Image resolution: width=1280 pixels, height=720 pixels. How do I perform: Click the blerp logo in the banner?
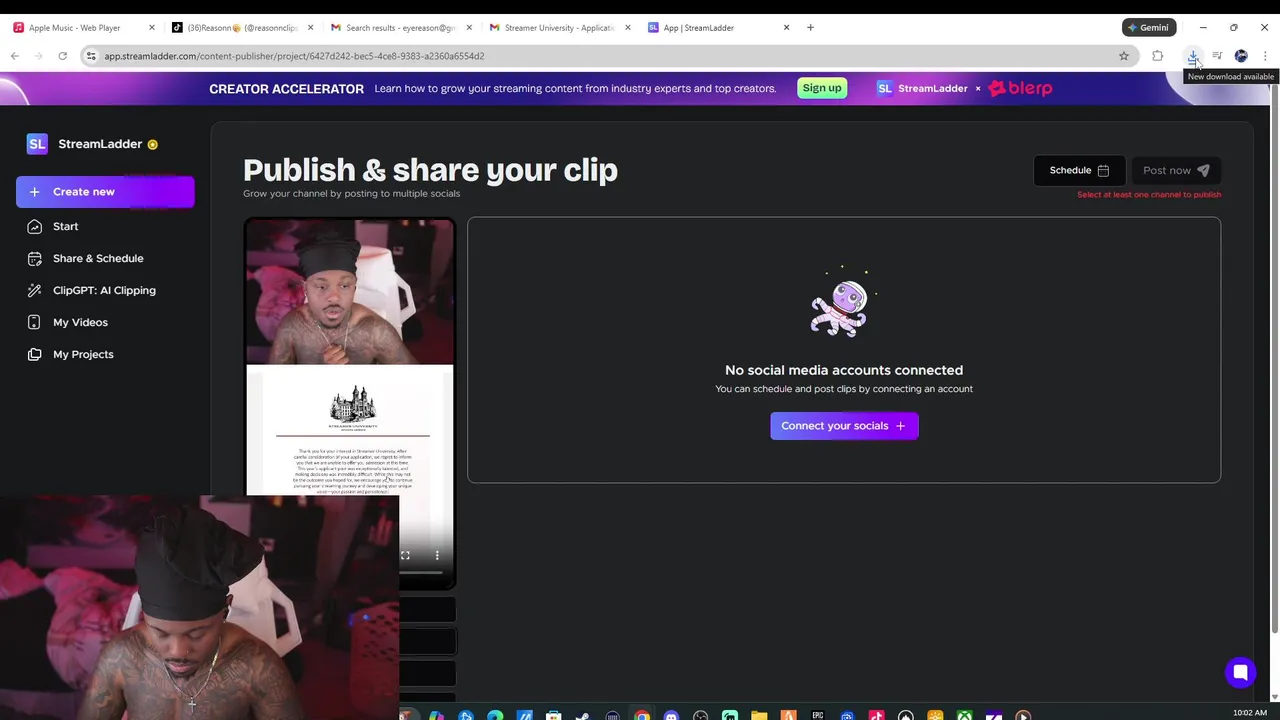pos(1020,88)
